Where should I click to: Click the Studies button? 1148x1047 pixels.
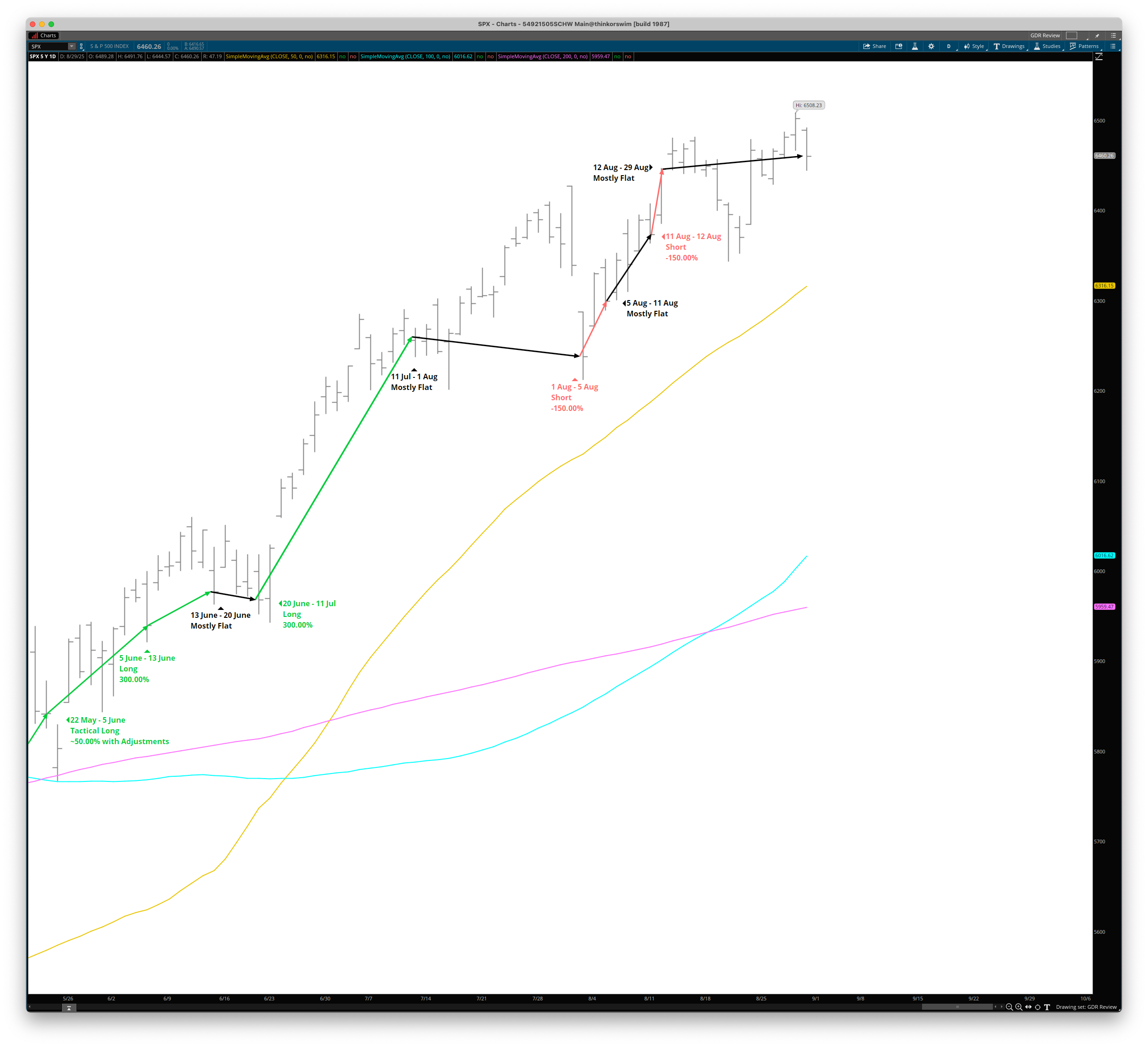1047,46
